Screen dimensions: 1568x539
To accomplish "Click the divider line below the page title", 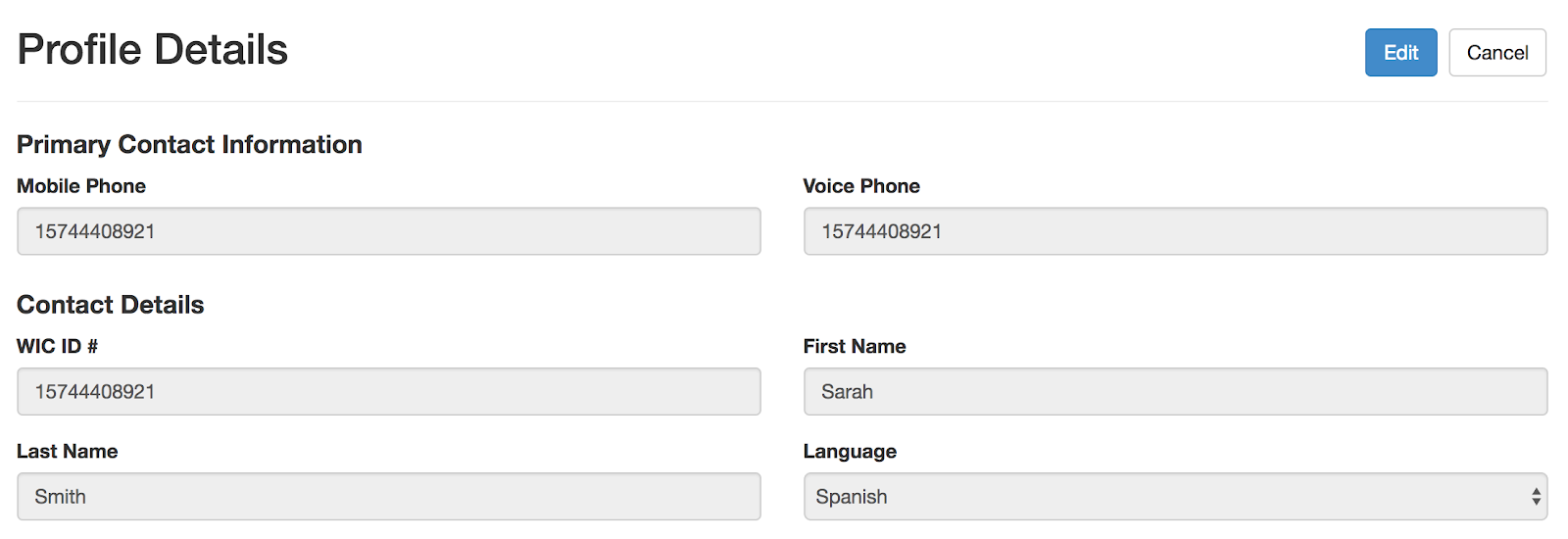I will tap(782, 101).
